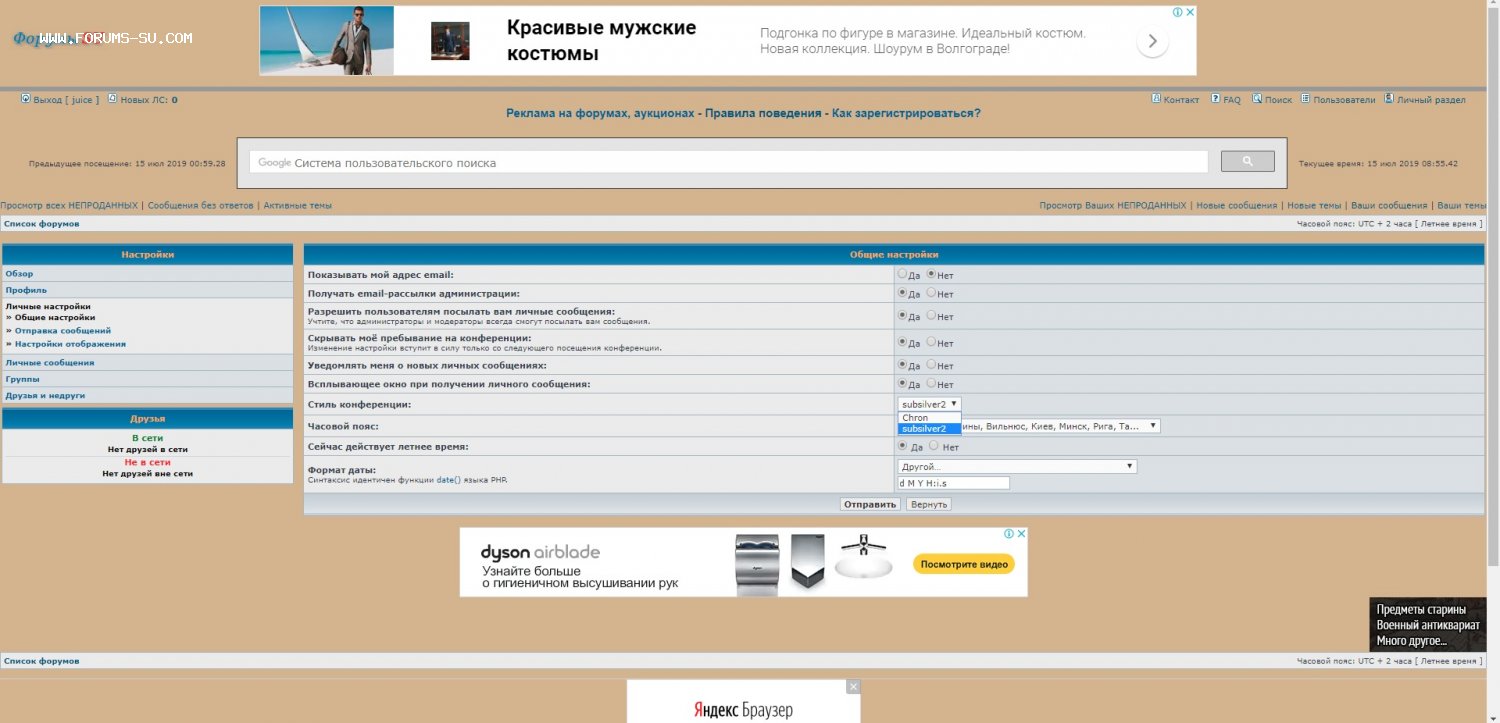1500x723 pixels.
Task: Click the Поиск search icon in header
Action: tap(1257, 99)
